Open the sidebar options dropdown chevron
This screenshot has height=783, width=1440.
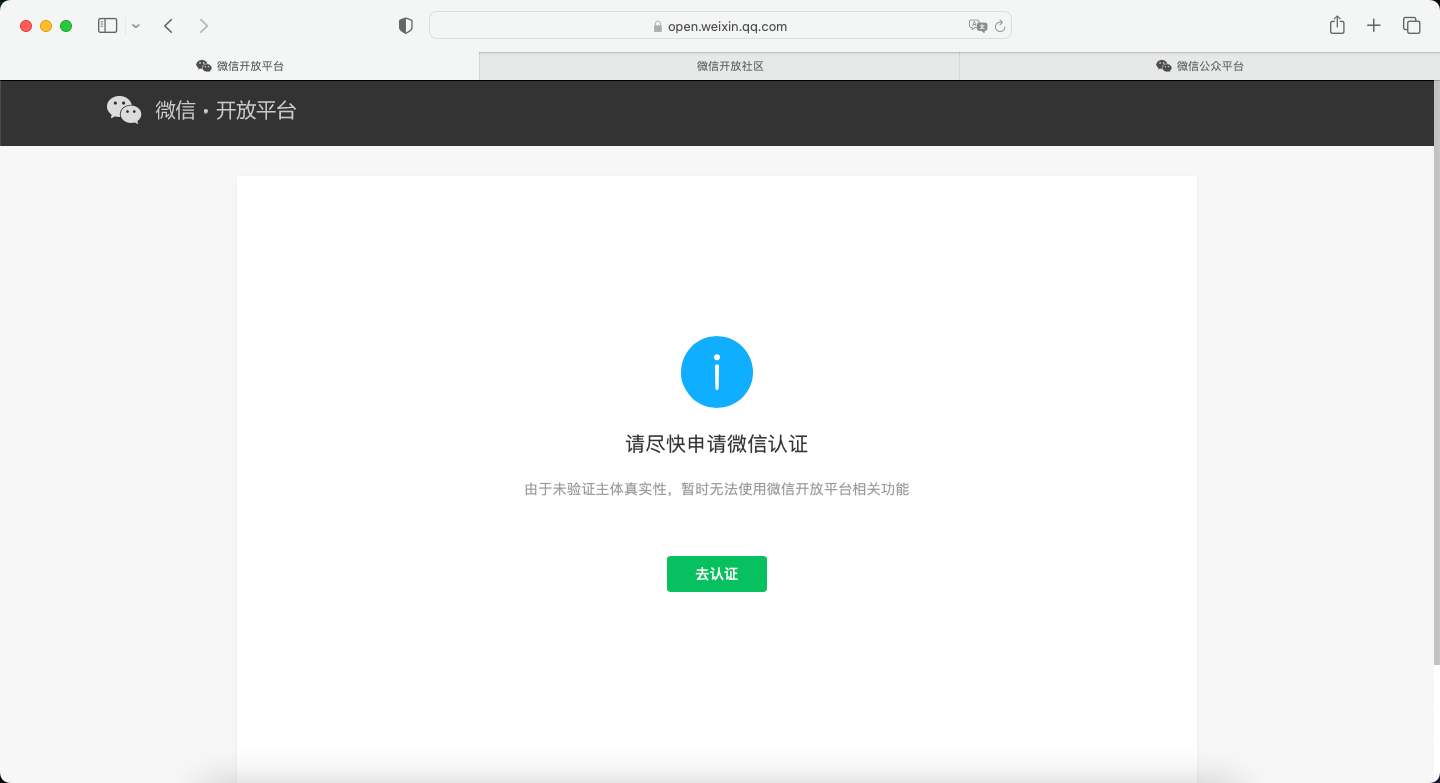click(x=136, y=26)
